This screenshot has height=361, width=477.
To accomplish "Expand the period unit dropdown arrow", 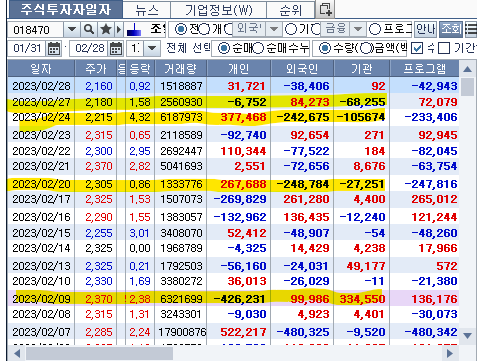I will click(x=152, y=49).
